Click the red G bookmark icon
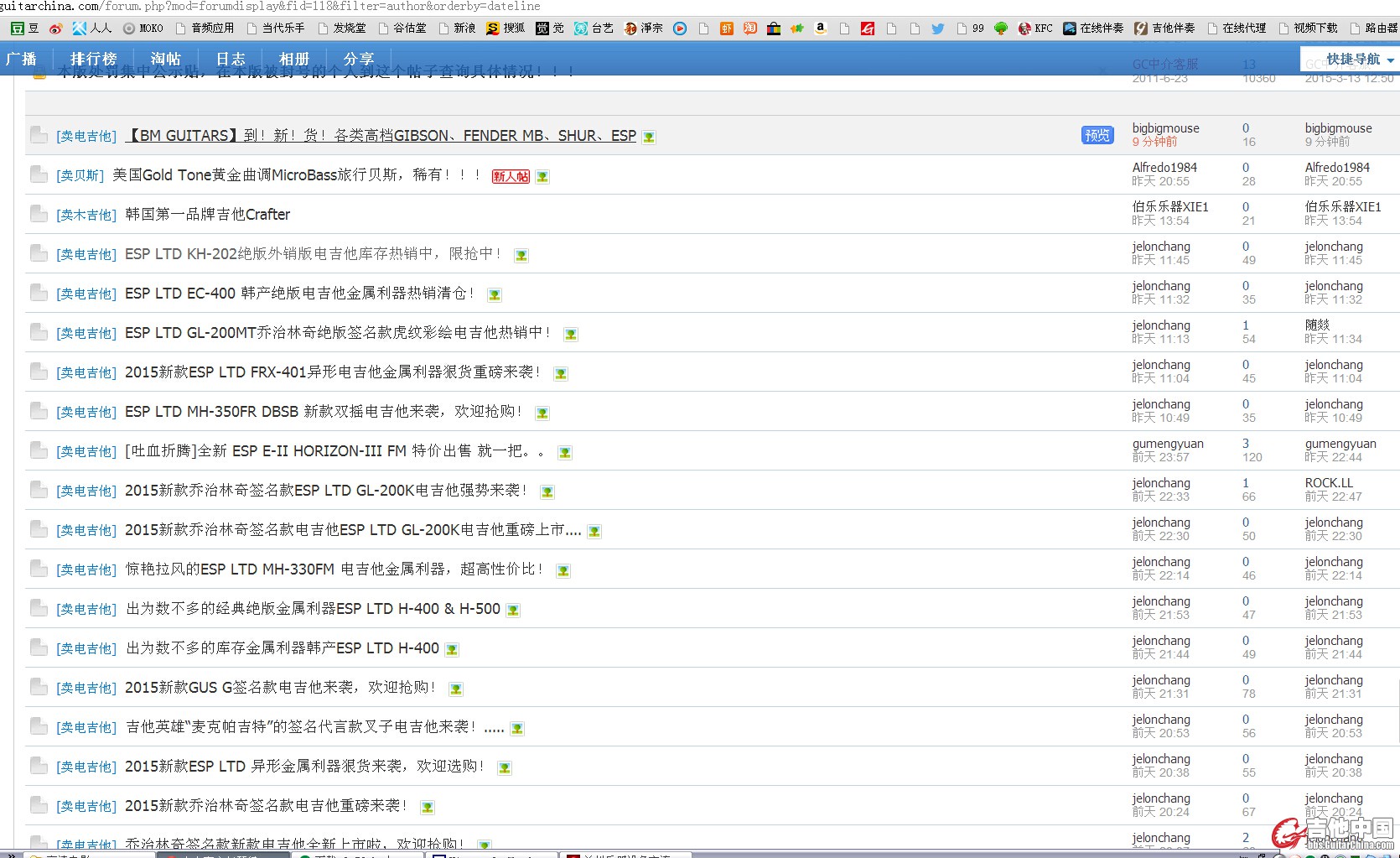The height and width of the screenshot is (858, 1400). [868, 29]
